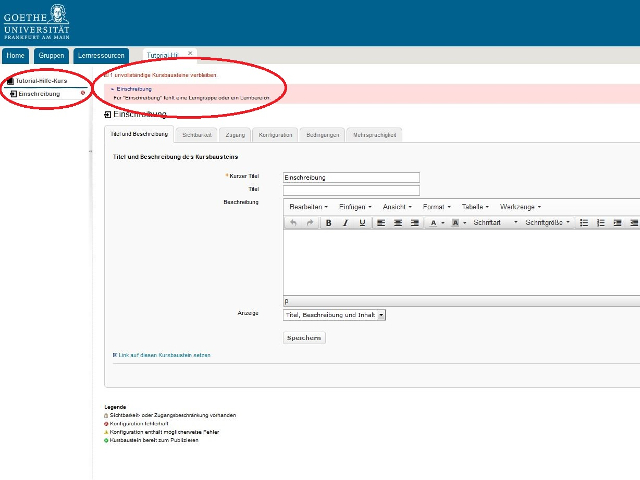Click the undo arrow in editor toolbar
Screen dimensions: 640x480
[293, 223]
